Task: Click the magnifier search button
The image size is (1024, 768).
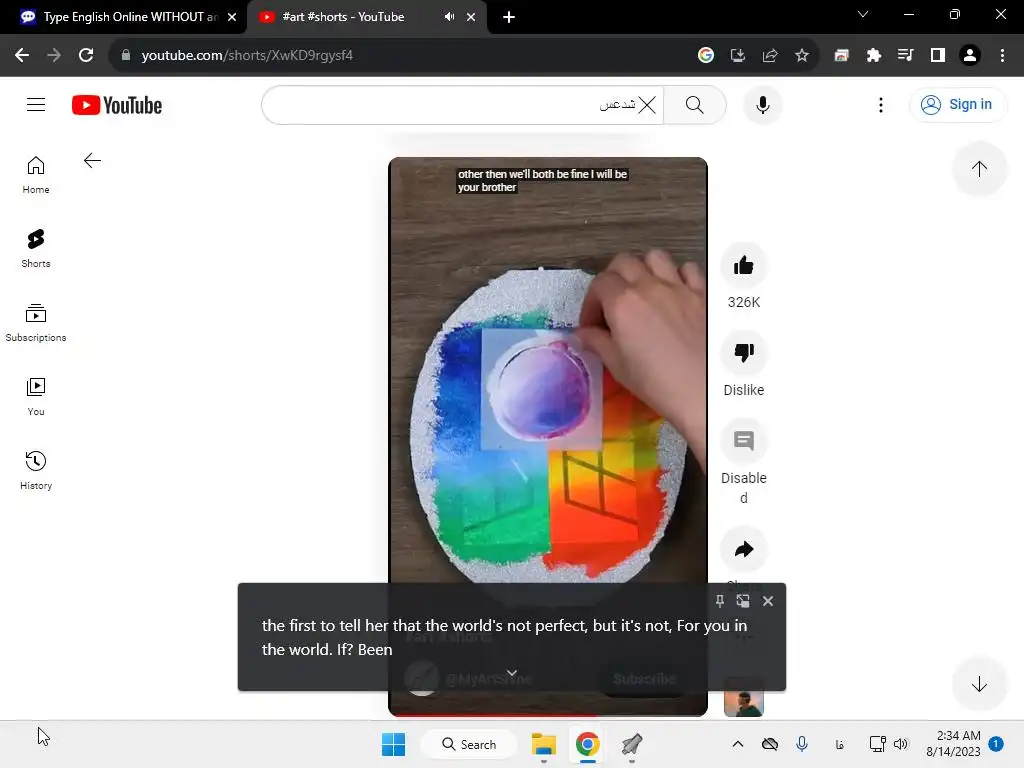Action: [695, 104]
